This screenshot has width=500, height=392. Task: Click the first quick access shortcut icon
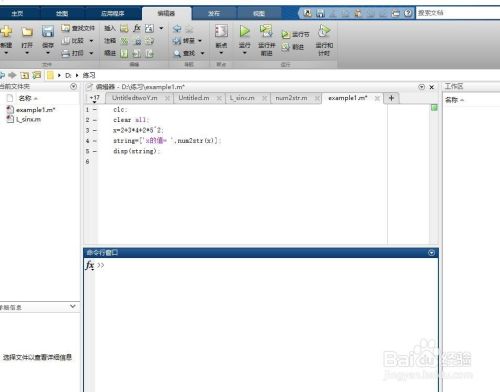point(308,13)
